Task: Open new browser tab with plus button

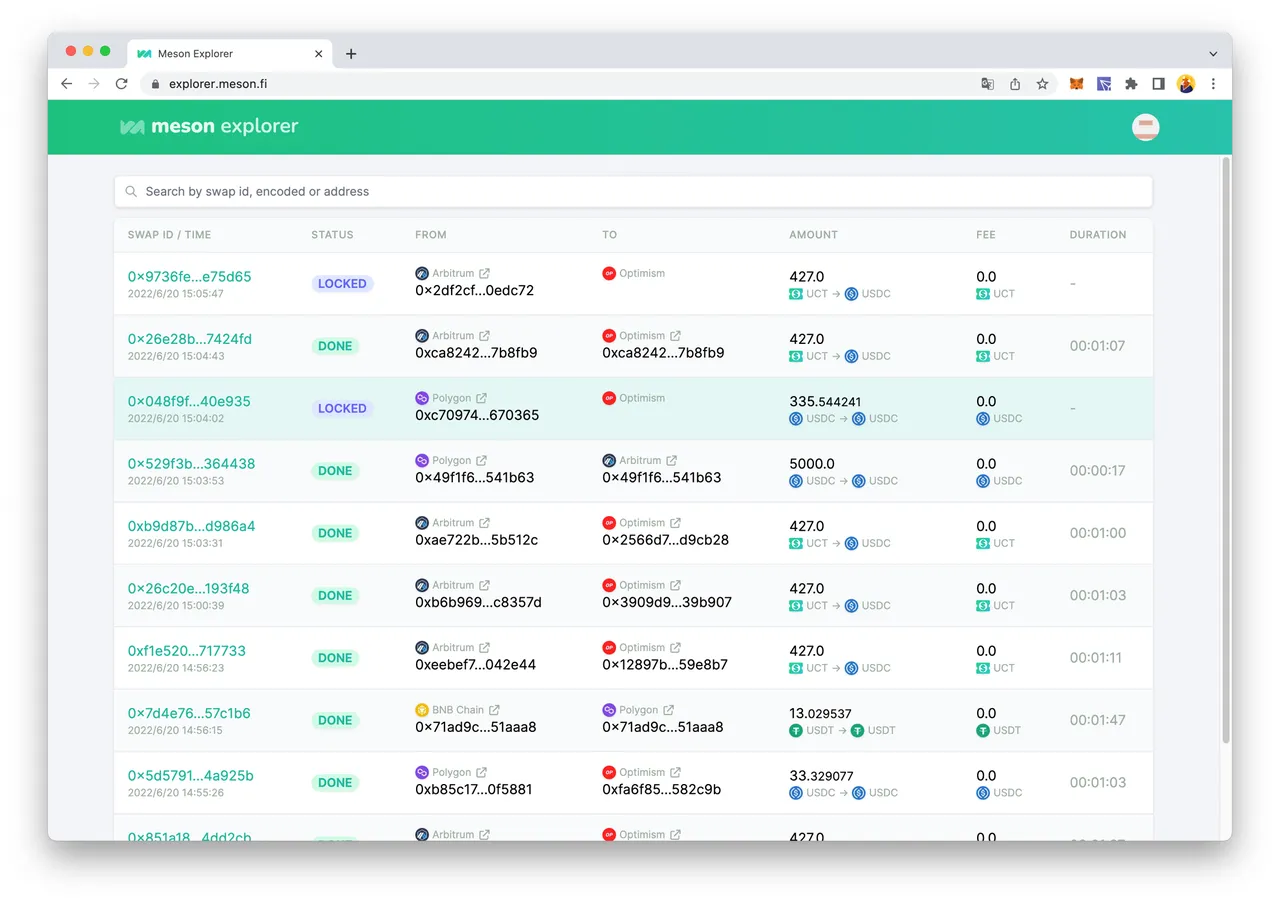Action: (351, 54)
